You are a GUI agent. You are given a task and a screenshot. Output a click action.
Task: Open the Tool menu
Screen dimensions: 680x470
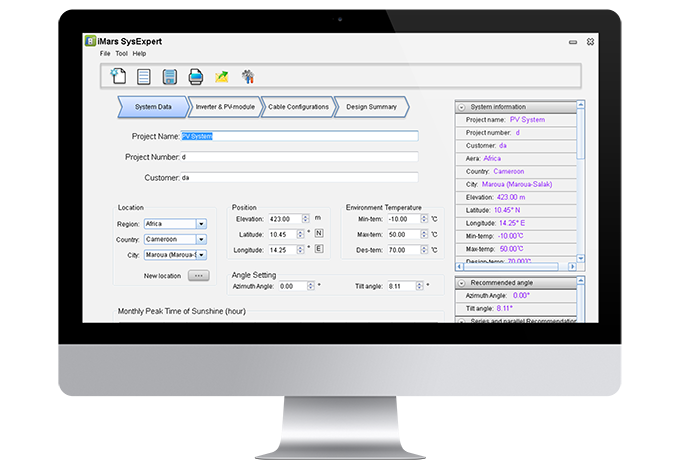121,54
